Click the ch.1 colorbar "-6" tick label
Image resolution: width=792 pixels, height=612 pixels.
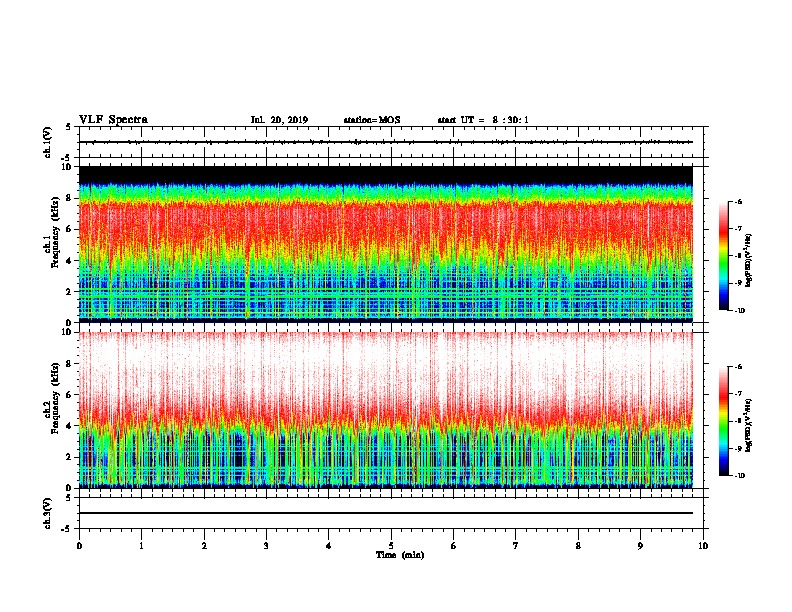coord(738,202)
